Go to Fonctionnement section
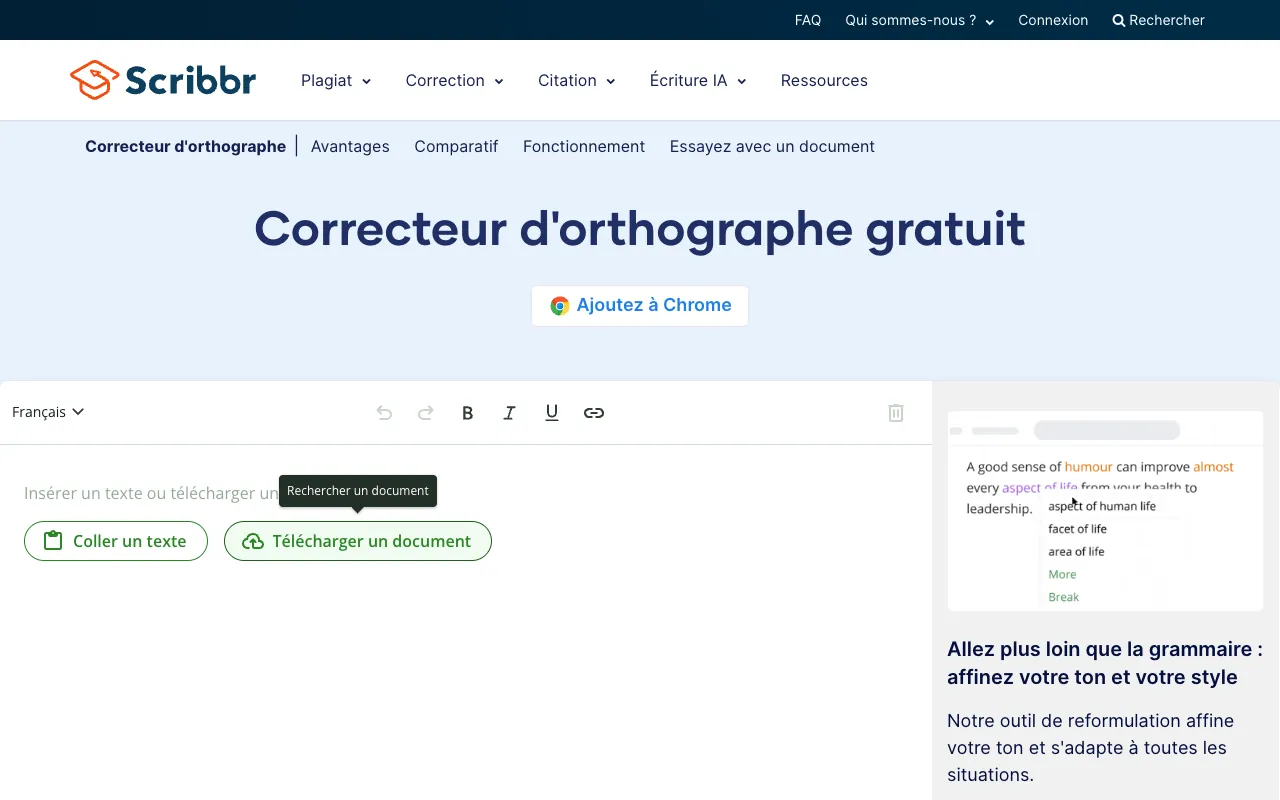Screen dimensions: 1280x800 (584, 146)
